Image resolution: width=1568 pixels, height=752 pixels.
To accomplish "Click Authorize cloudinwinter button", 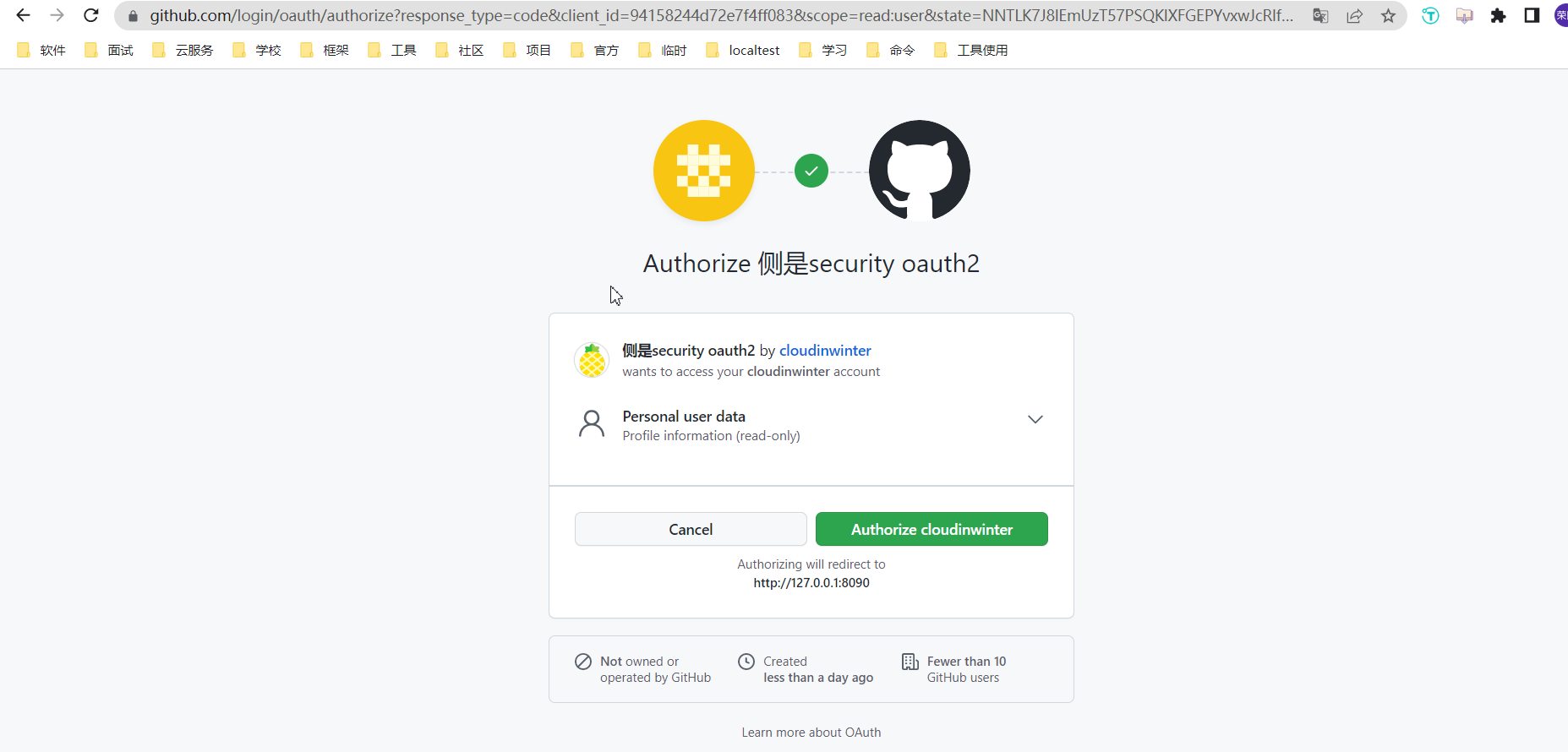I will 932,529.
